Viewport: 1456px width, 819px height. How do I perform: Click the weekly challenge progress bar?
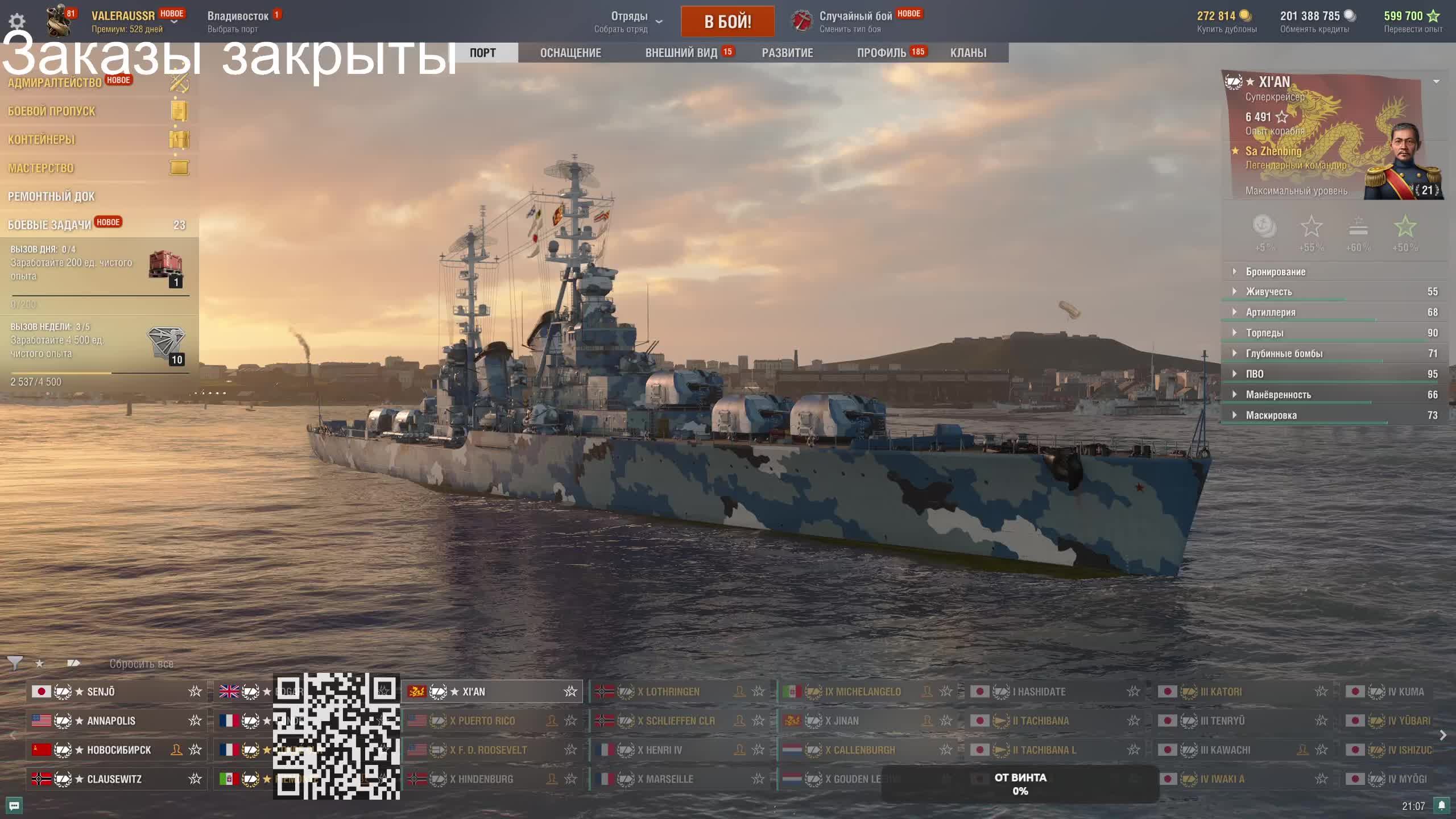coord(100,373)
